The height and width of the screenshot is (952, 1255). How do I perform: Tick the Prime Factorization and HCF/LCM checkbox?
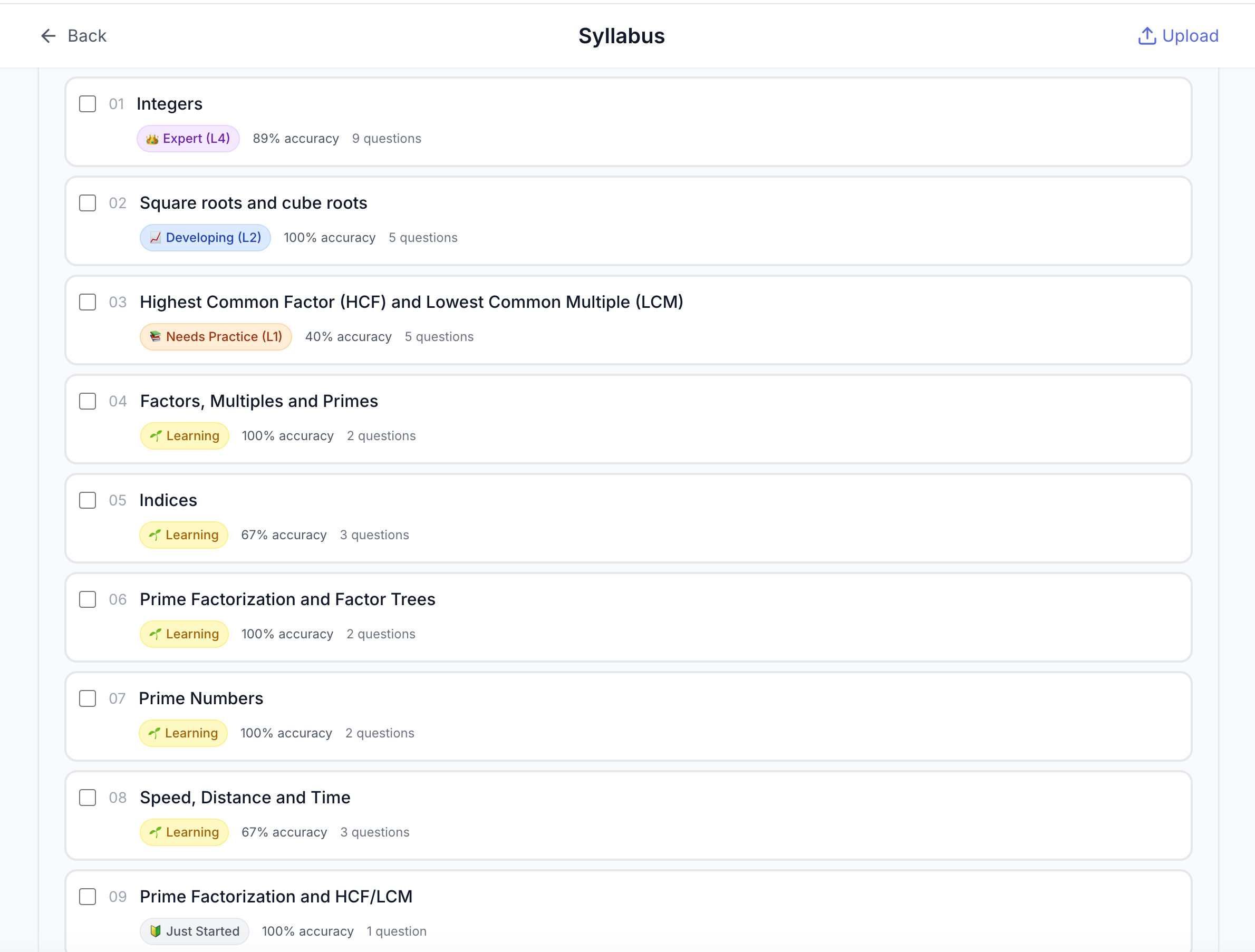88,897
